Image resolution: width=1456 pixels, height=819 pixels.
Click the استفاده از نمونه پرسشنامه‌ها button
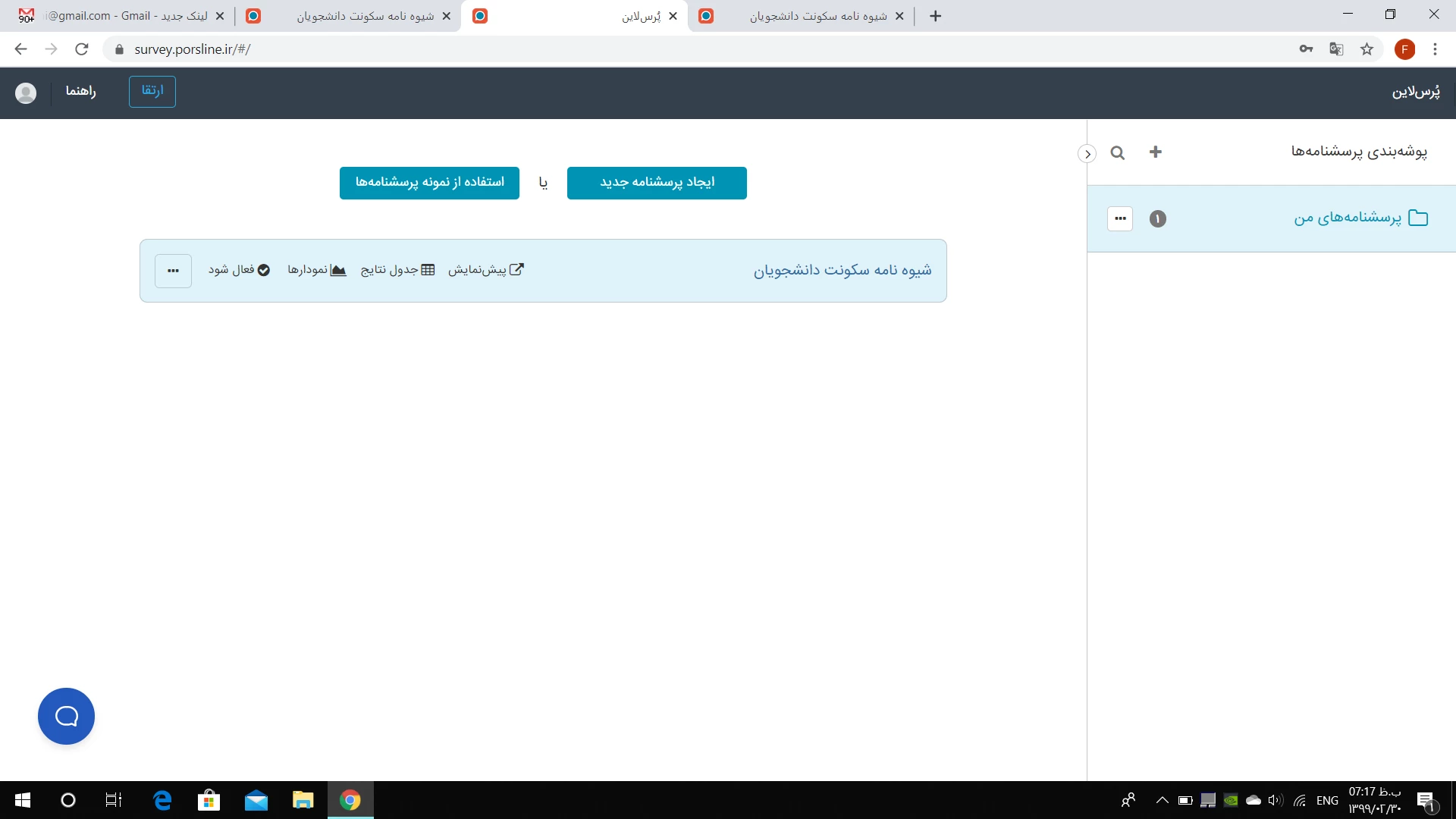click(x=429, y=183)
